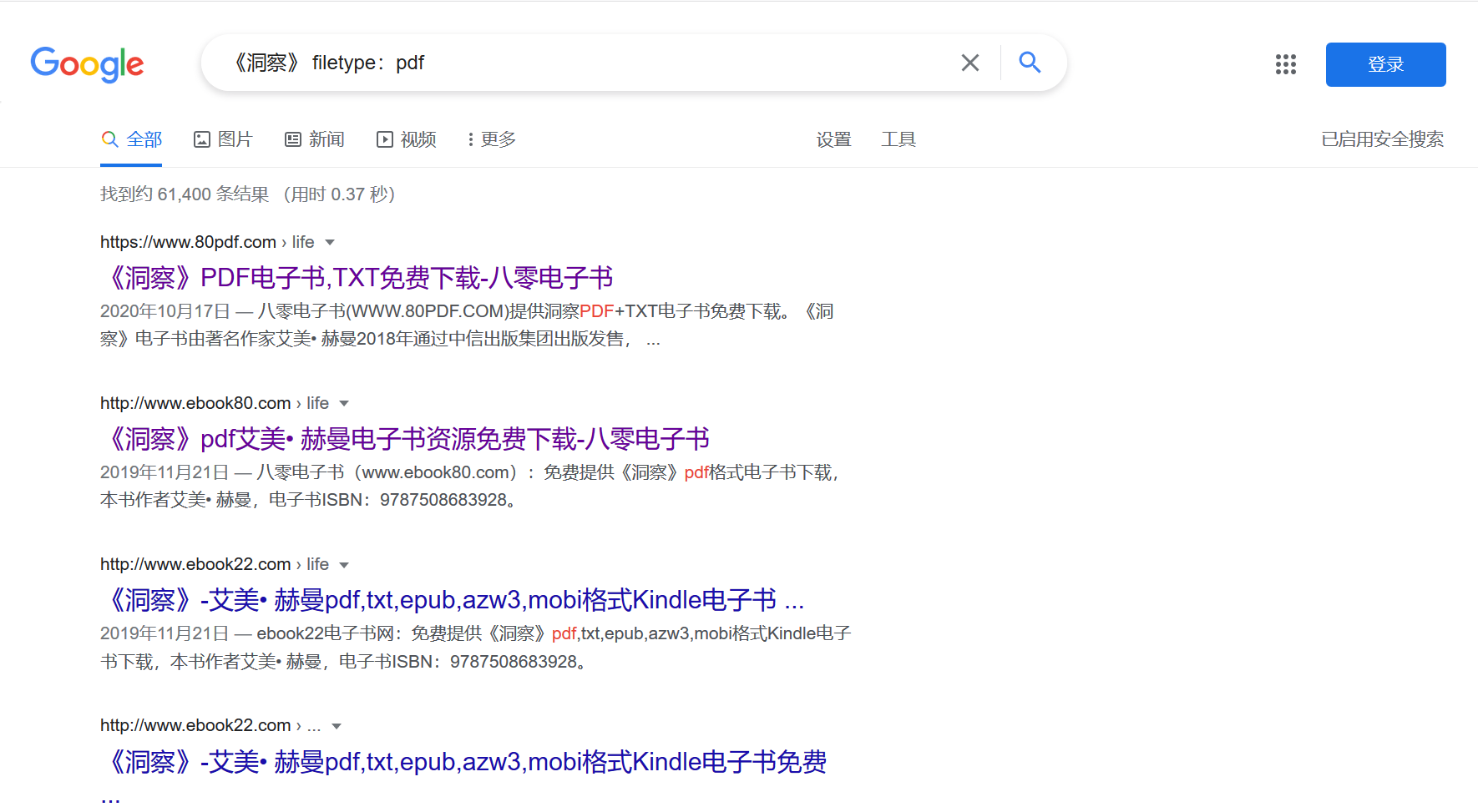Open the 《洞察》PDF电子书 download result link
The width and height of the screenshot is (1478, 812).
coord(360,277)
